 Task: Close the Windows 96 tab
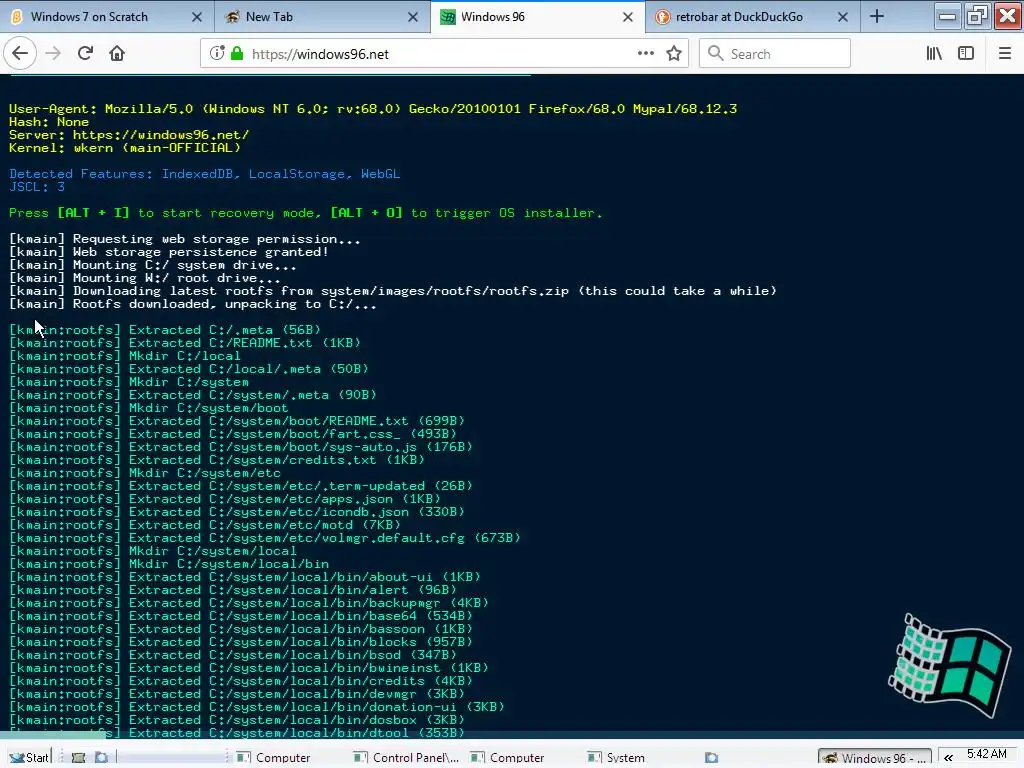pyautogui.click(x=628, y=17)
